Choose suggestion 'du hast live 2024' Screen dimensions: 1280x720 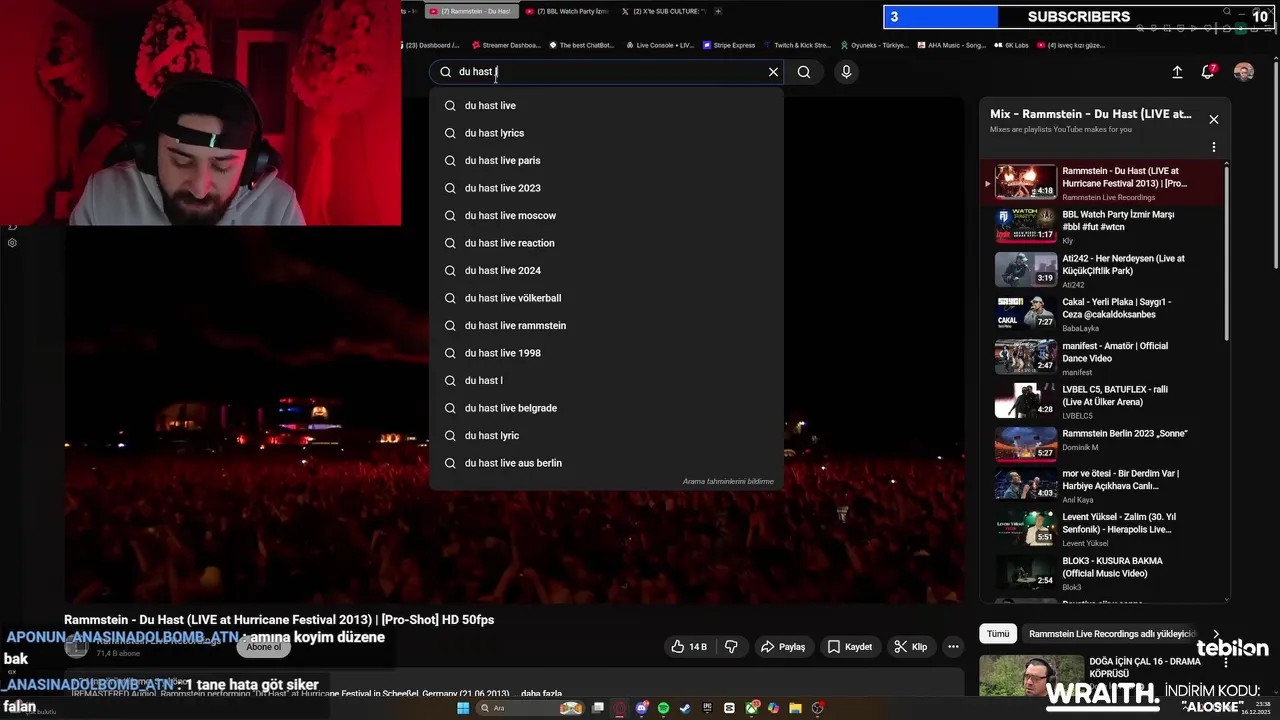pos(606,270)
